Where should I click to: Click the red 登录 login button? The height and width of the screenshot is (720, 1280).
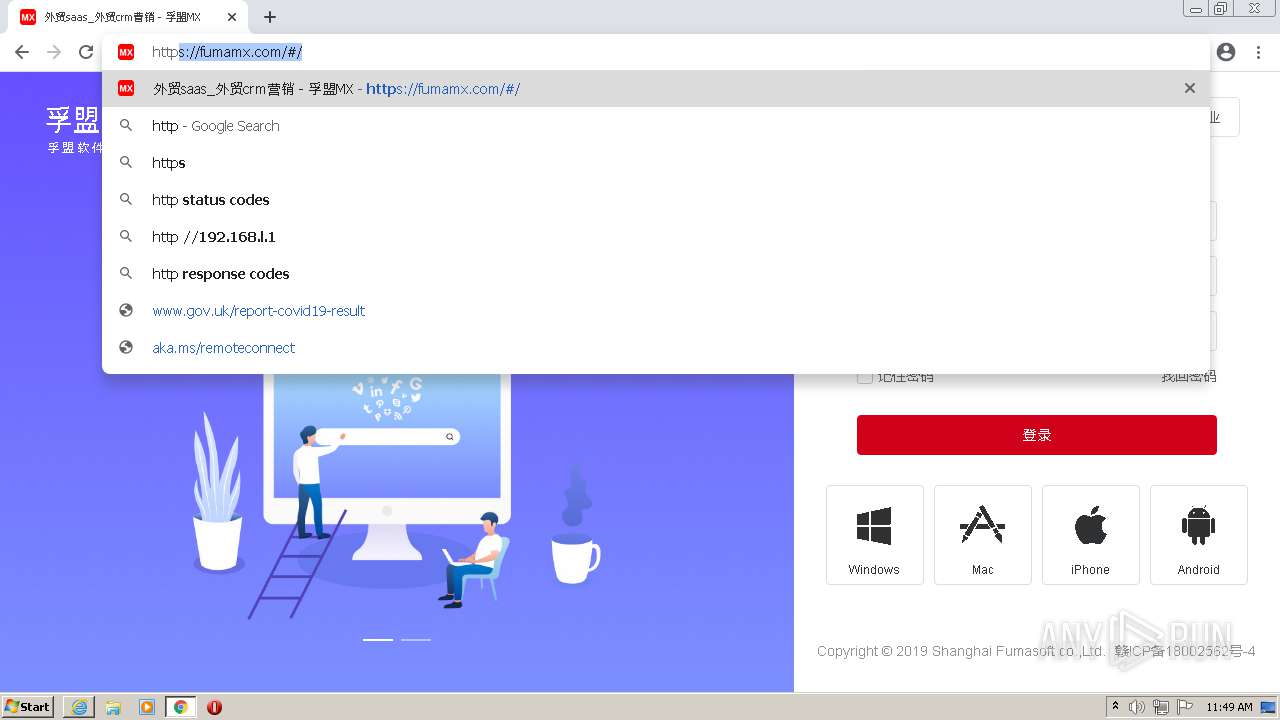click(x=1037, y=435)
